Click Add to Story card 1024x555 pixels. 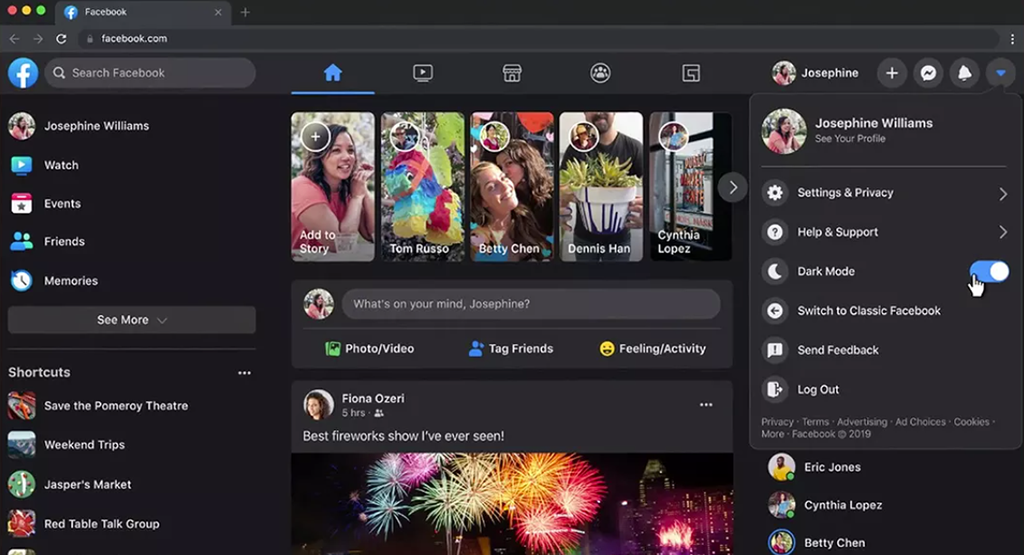(x=333, y=187)
